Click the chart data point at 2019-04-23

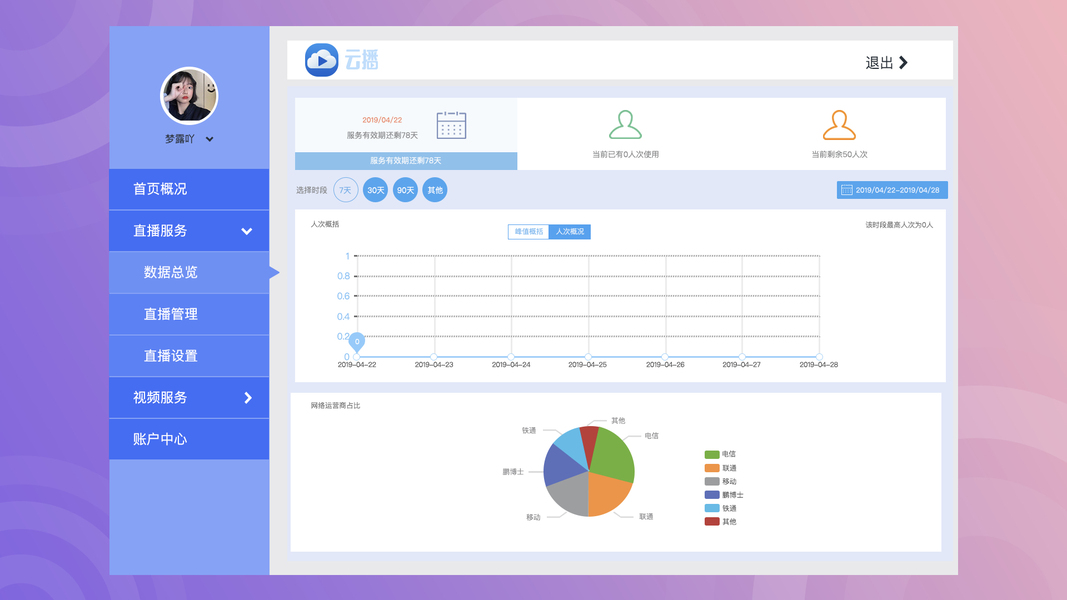(x=434, y=356)
